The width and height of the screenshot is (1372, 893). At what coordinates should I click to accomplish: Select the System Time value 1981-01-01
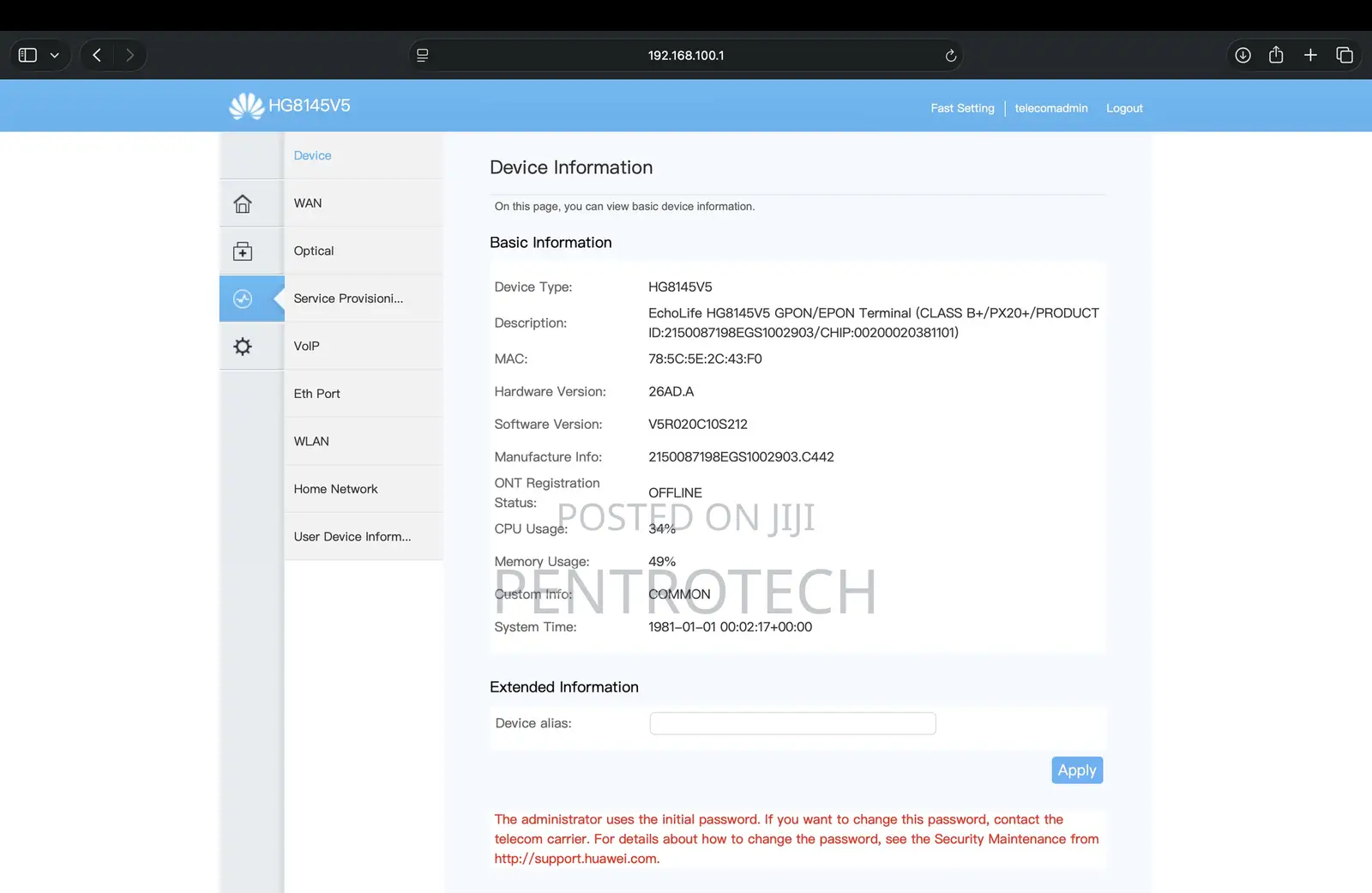(x=730, y=627)
